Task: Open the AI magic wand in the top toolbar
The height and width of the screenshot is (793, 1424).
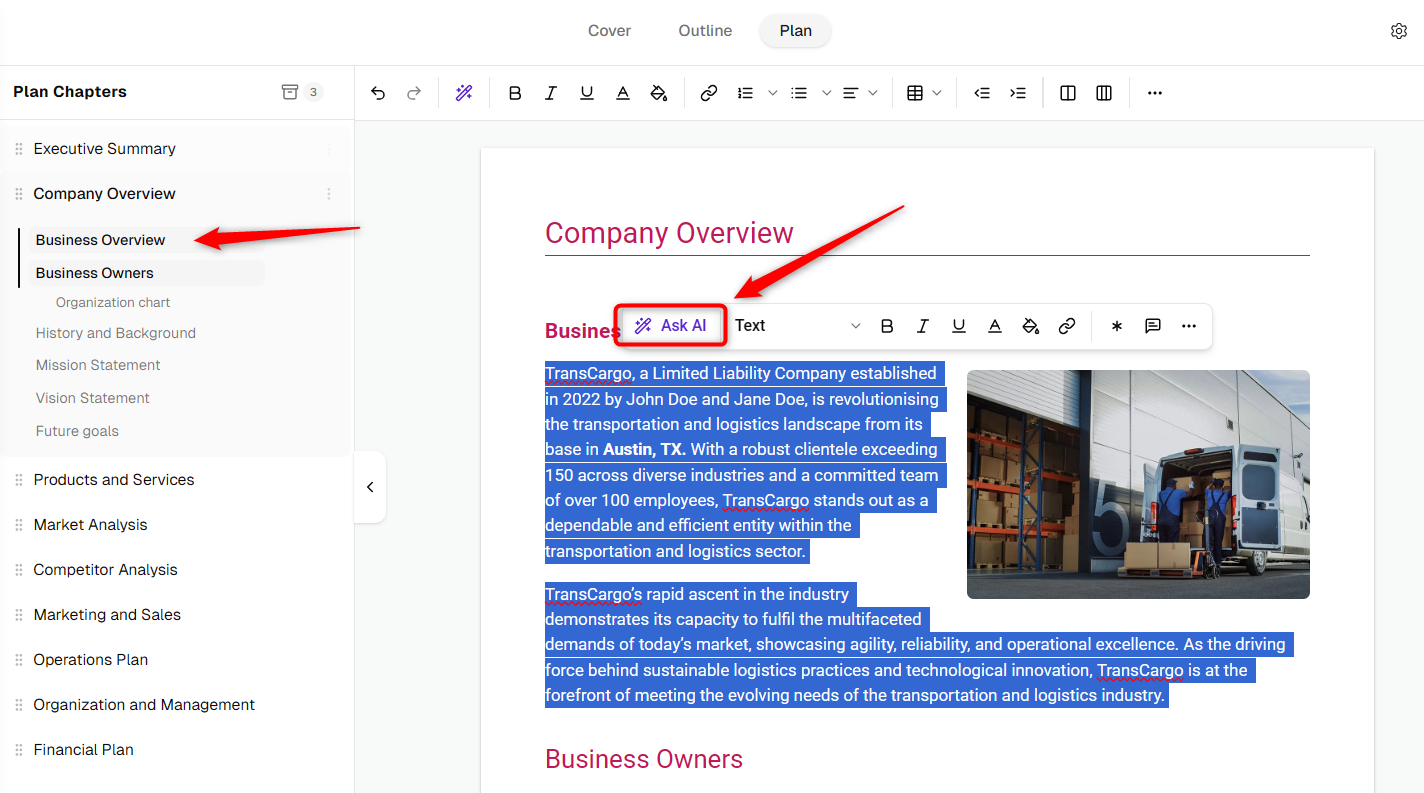Action: [x=464, y=93]
